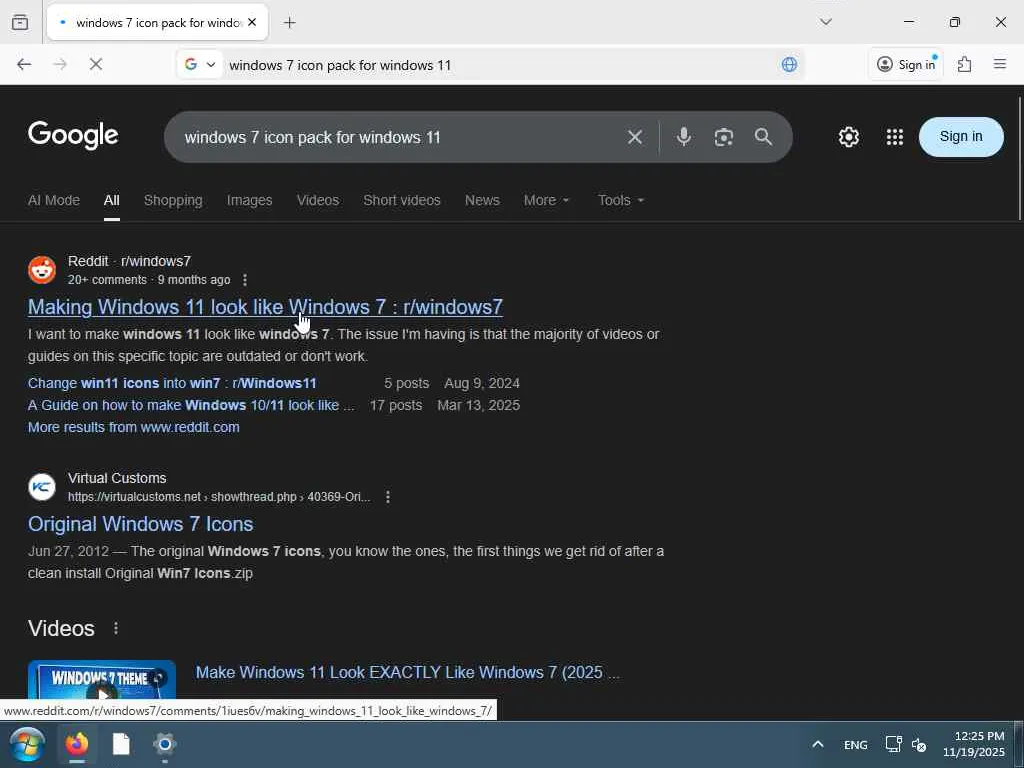Click the Virtual Customs site name

click(117, 479)
